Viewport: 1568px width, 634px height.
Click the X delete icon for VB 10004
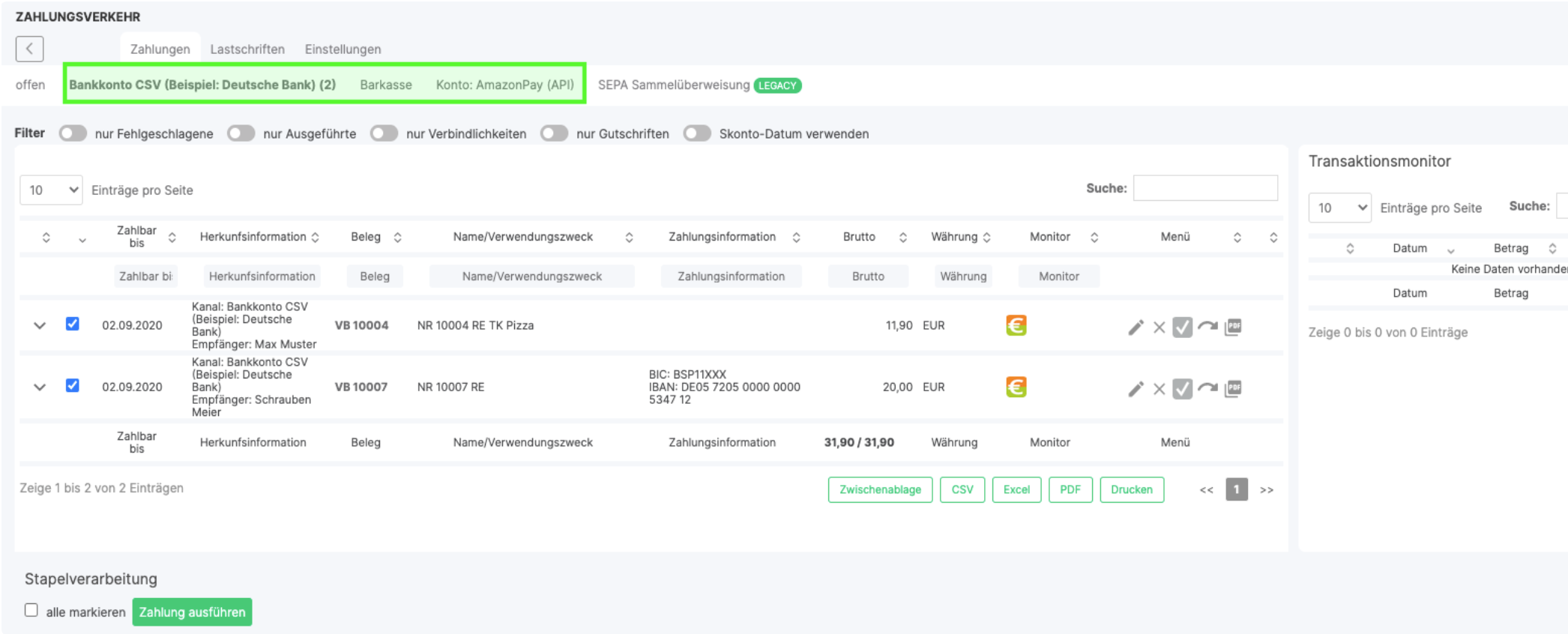(1159, 327)
